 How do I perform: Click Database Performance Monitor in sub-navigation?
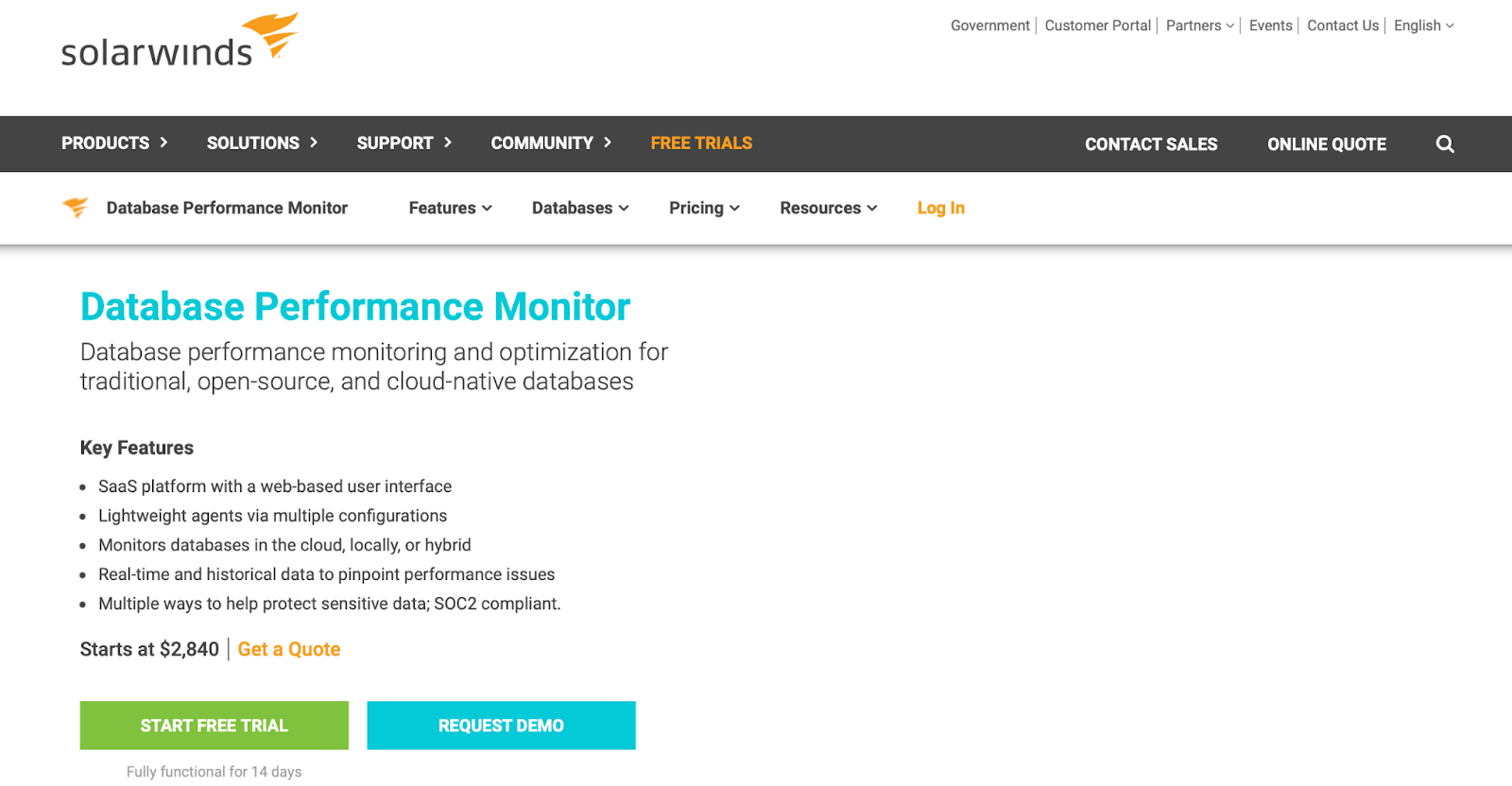pyautogui.click(x=227, y=208)
